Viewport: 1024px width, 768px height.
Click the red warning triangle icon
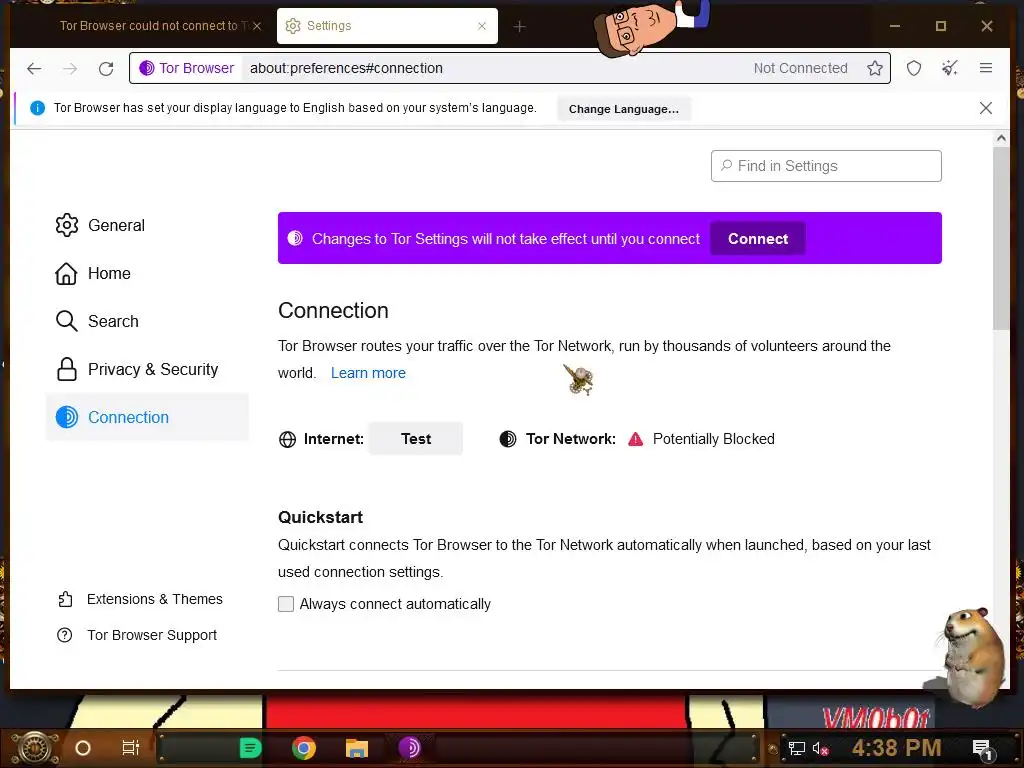click(635, 439)
